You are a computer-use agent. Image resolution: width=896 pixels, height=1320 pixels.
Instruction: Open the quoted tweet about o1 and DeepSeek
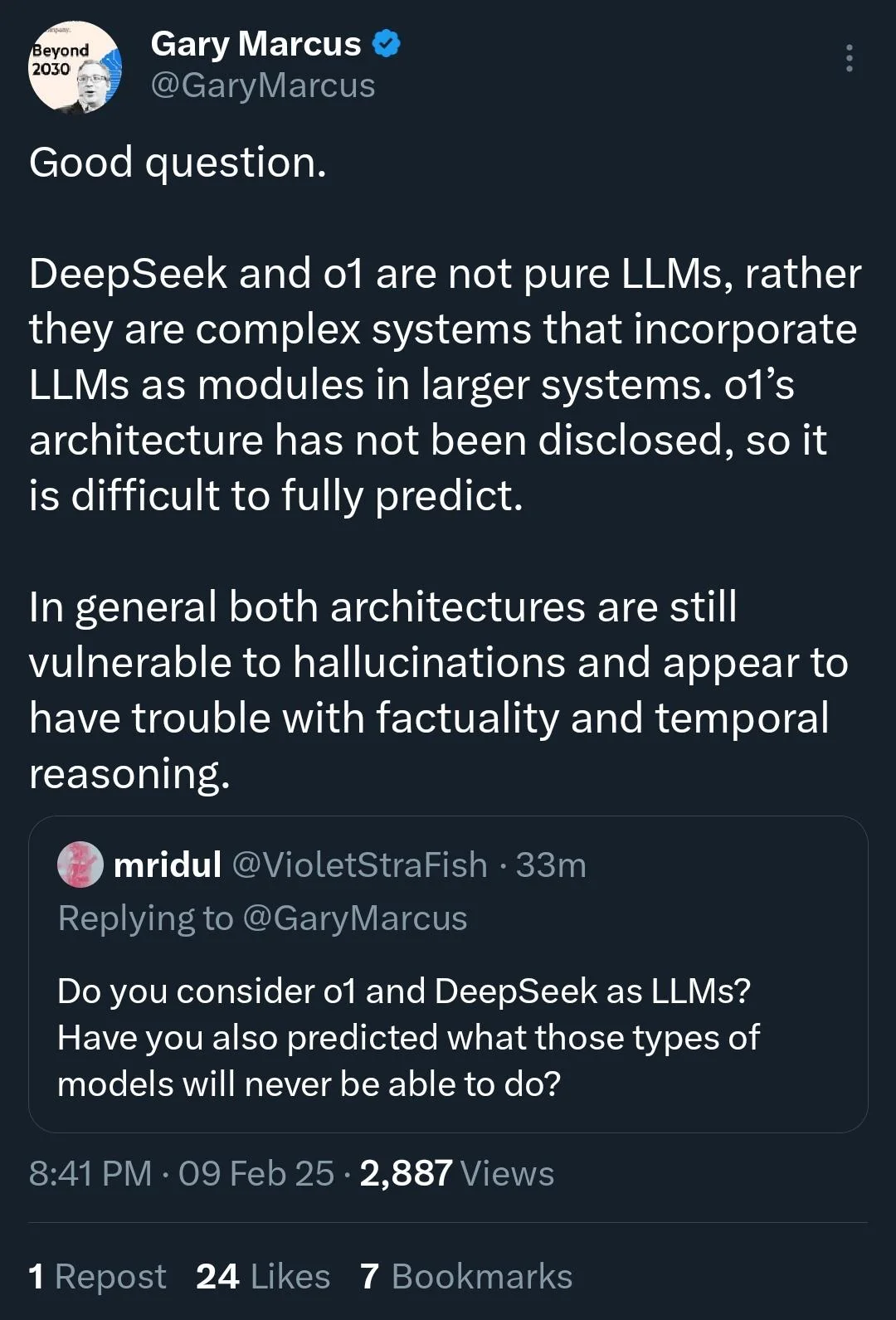pos(448,974)
